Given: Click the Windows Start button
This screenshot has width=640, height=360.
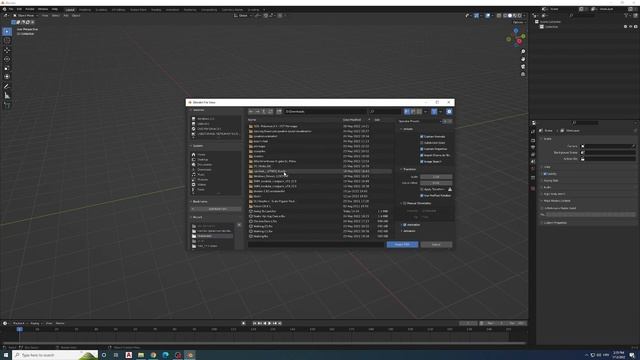Looking at the screenshot, I should [6, 355].
